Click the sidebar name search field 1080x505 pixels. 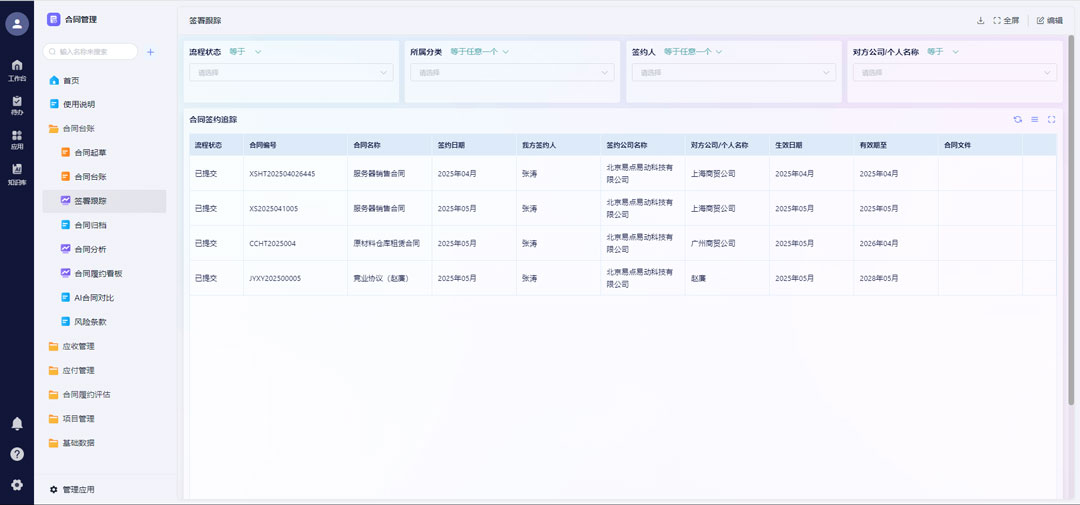(92, 51)
